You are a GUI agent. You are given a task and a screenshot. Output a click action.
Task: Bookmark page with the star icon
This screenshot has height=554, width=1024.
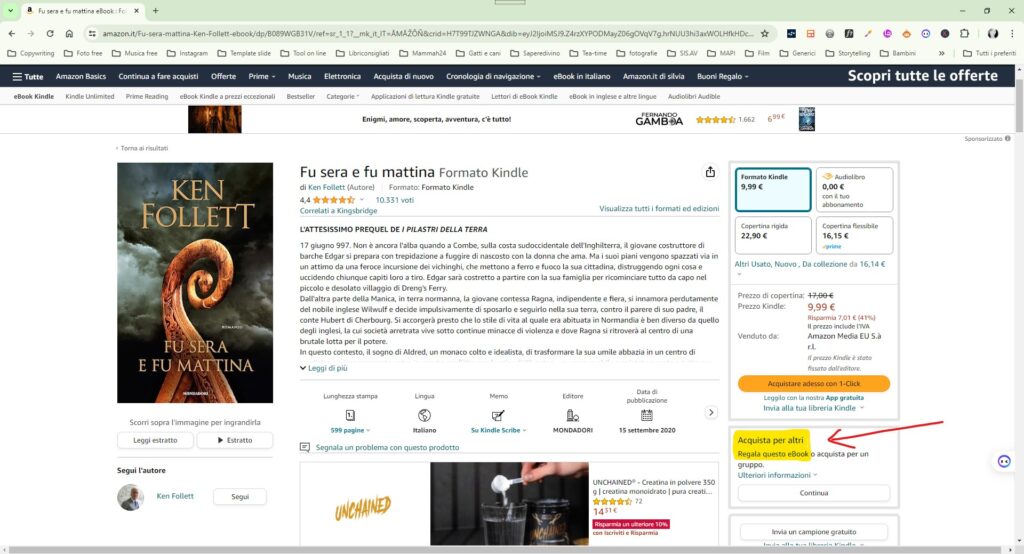tap(764, 33)
